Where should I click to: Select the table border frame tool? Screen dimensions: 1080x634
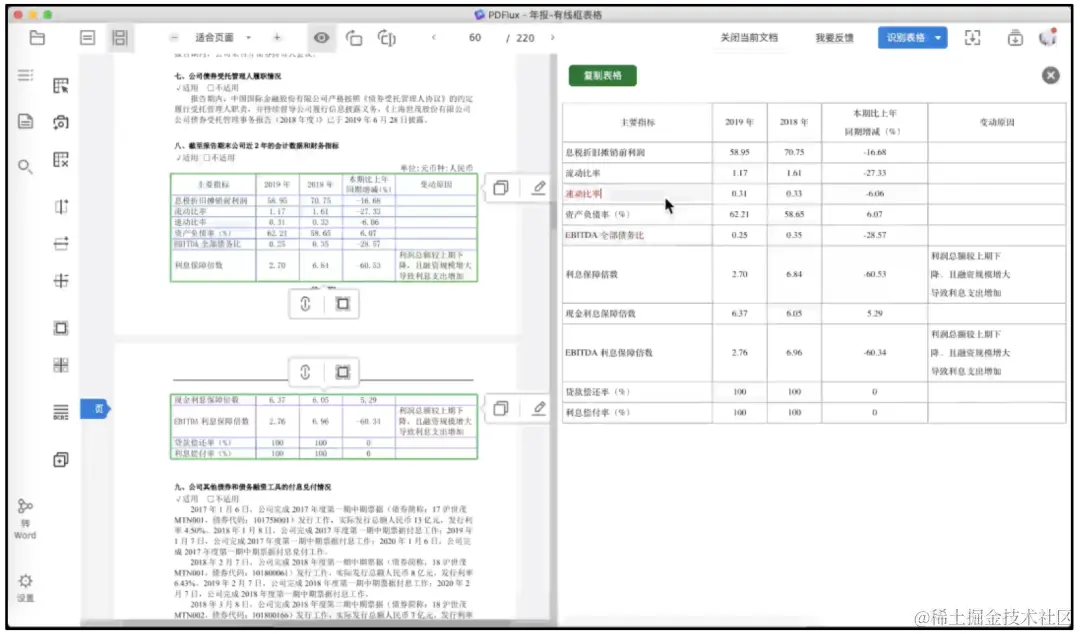point(61,328)
